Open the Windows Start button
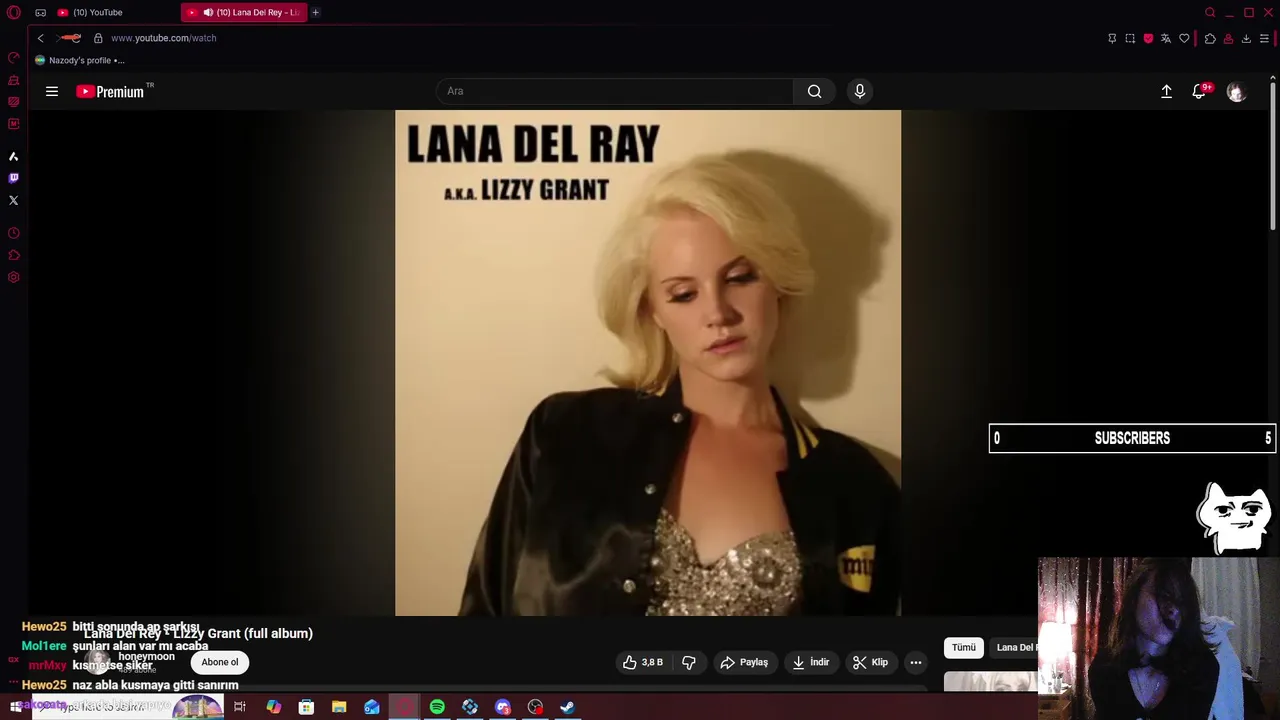This screenshot has width=1280, height=720. pos(14,707)
